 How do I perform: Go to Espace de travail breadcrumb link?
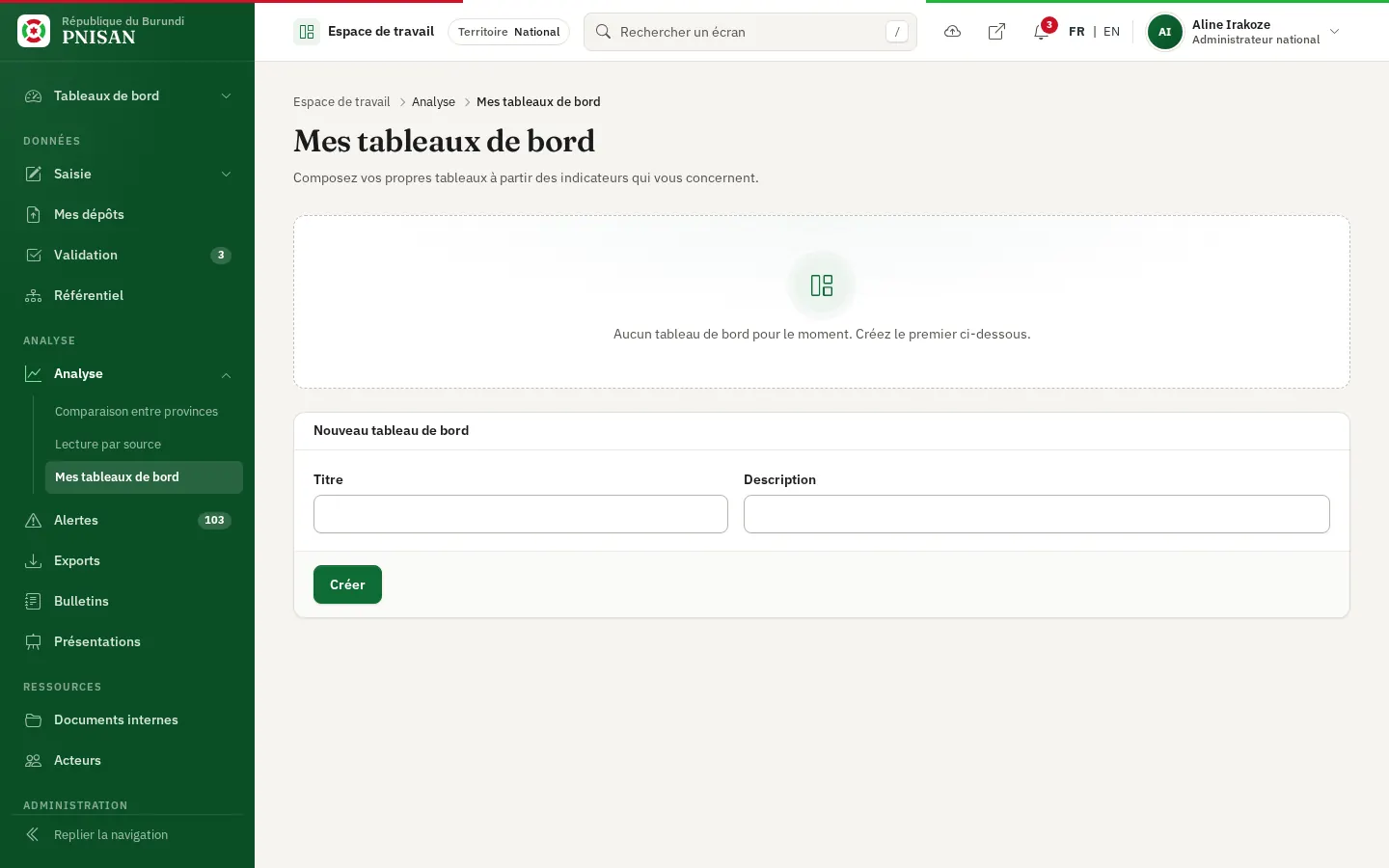pyautogui.click(x=341, y=101)
